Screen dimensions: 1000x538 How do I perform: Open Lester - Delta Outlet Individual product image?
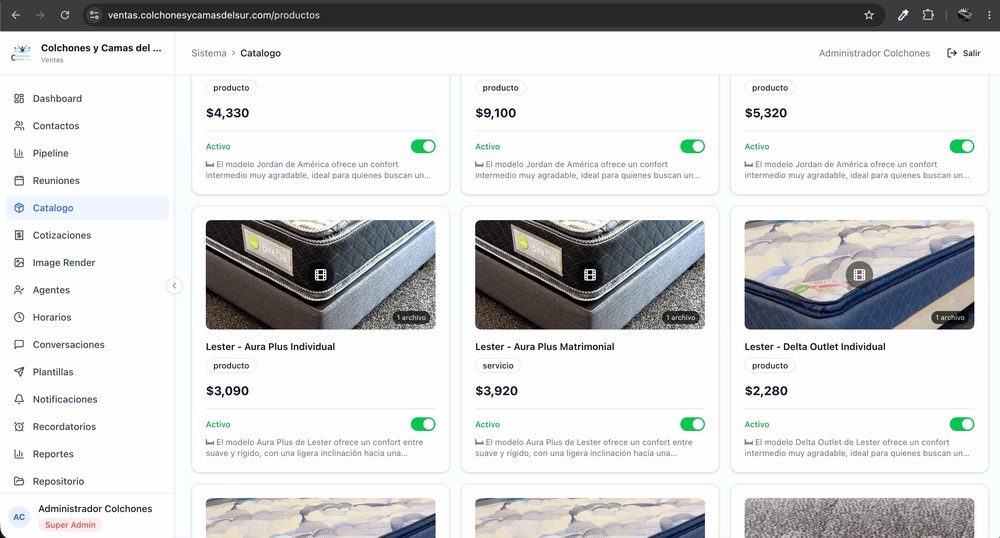point(859,275)
